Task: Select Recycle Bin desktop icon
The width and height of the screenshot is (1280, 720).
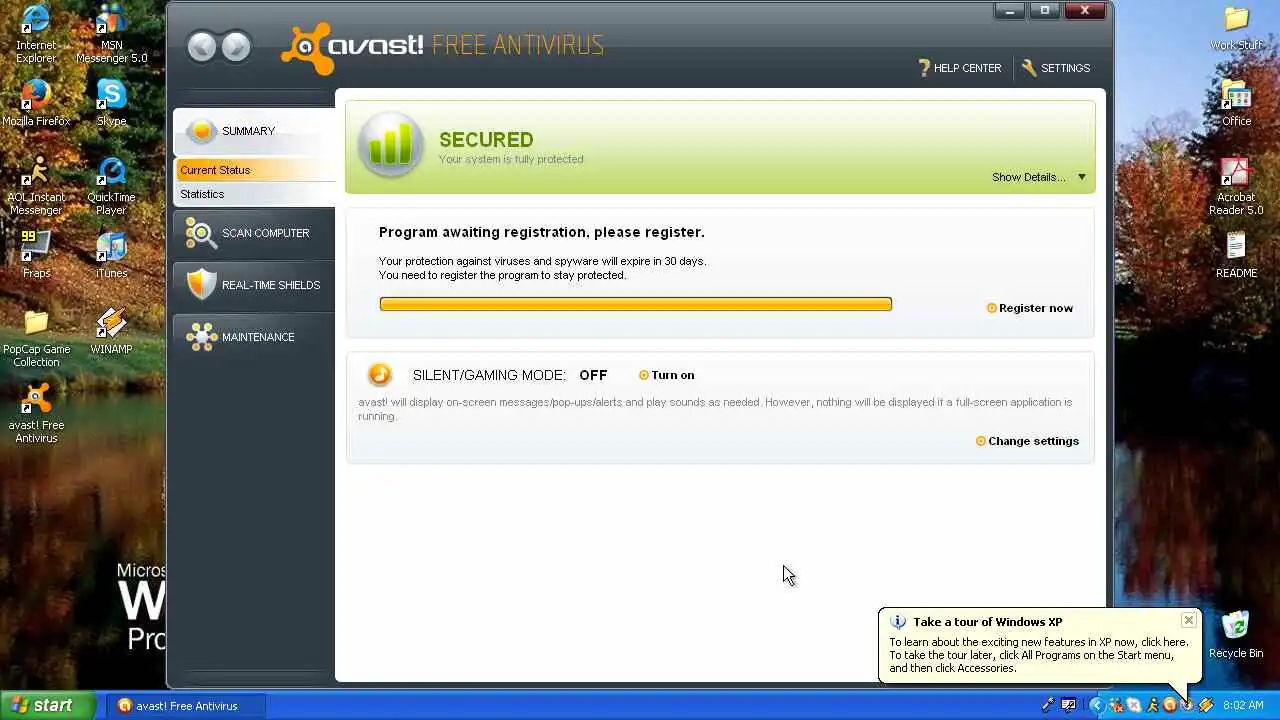Action: (1236, 634)
